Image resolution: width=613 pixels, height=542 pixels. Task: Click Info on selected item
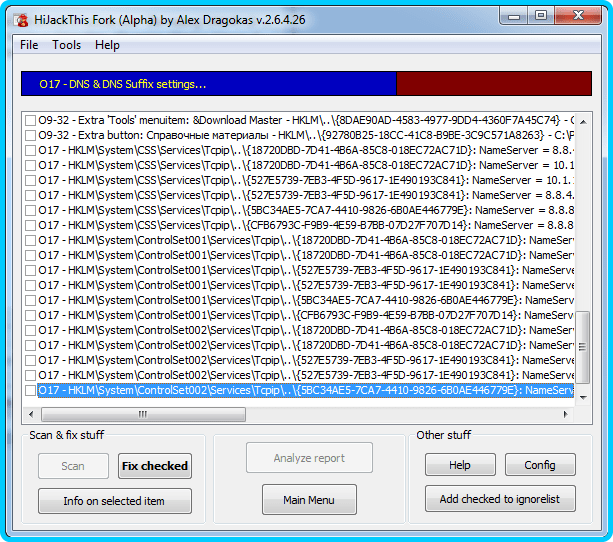(x=115, y=501)
